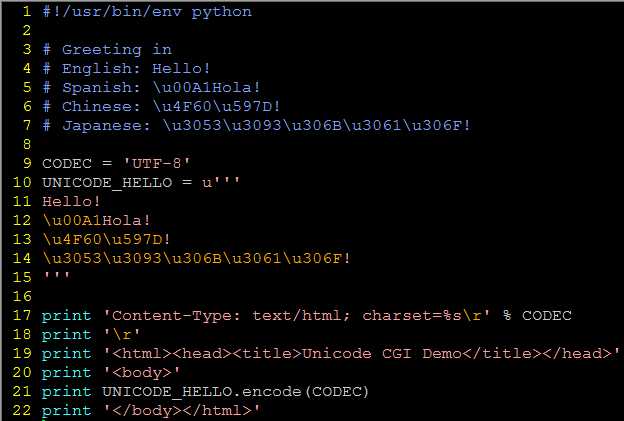Image resolution: width=624 pixels, height=421 pixels.
Task: Click the '\r' string on line 18
Action: (x=122, y=334)
